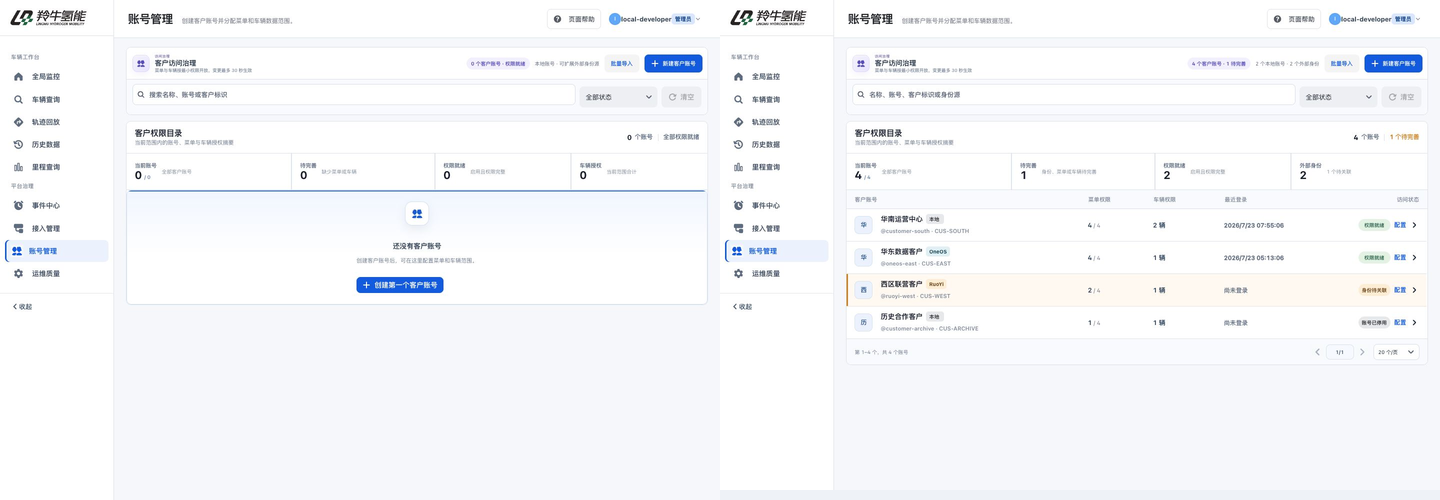1440x500 pixels.
Task: Click 历史数据 clock icon in the empty-list view
Action: pos(18,145)
